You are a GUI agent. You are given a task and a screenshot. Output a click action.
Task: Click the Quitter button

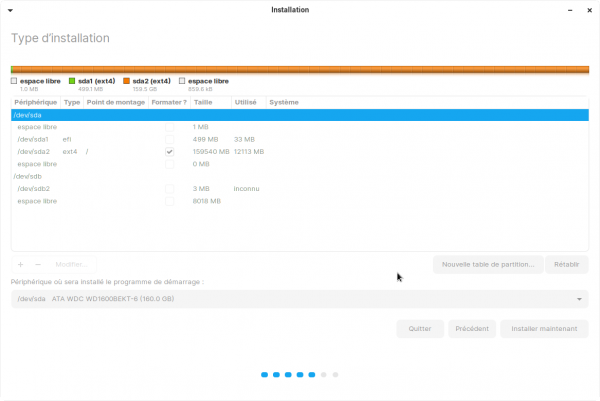coord(419,329)
